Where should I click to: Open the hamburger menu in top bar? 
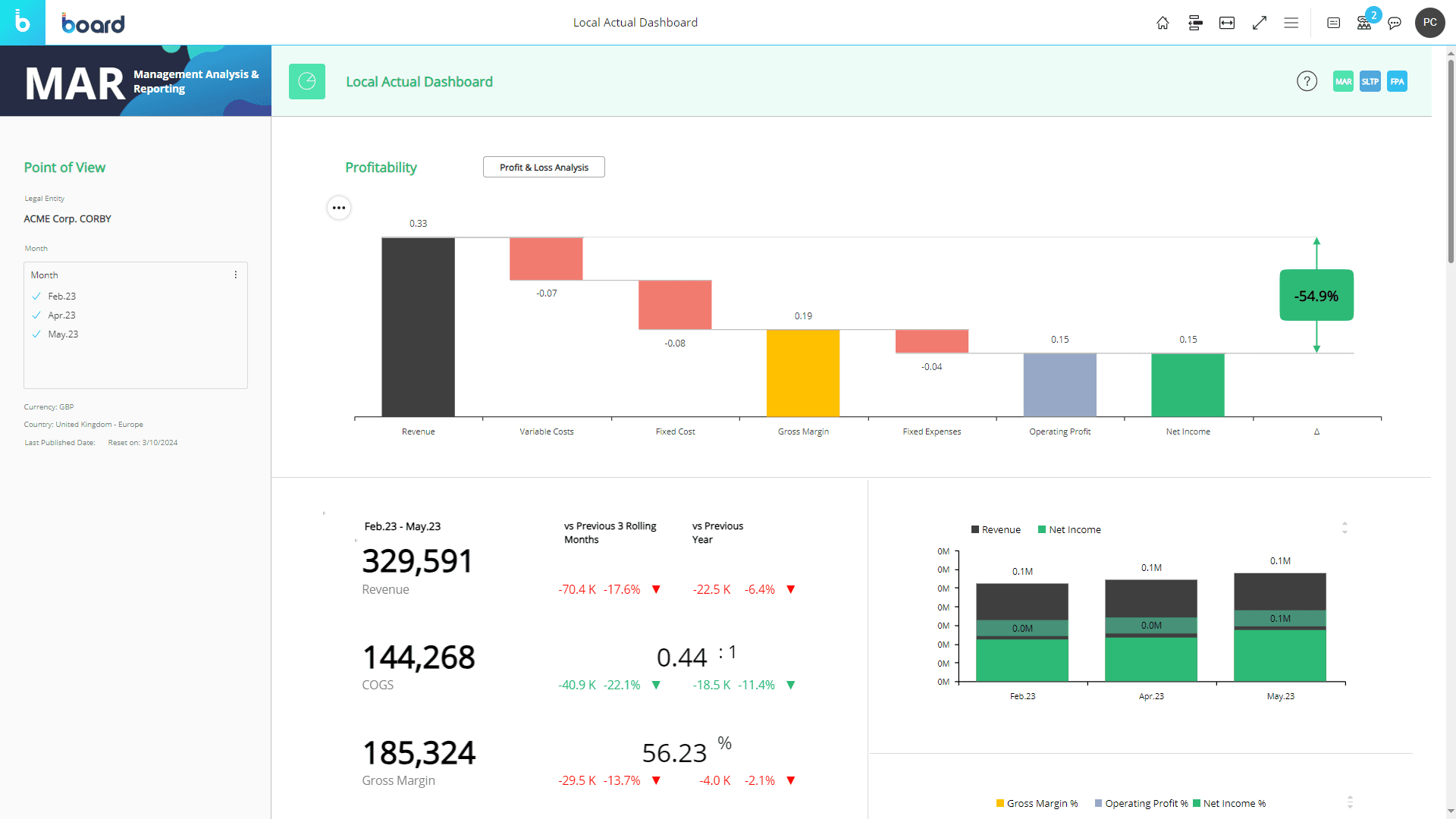point(1291,23)
